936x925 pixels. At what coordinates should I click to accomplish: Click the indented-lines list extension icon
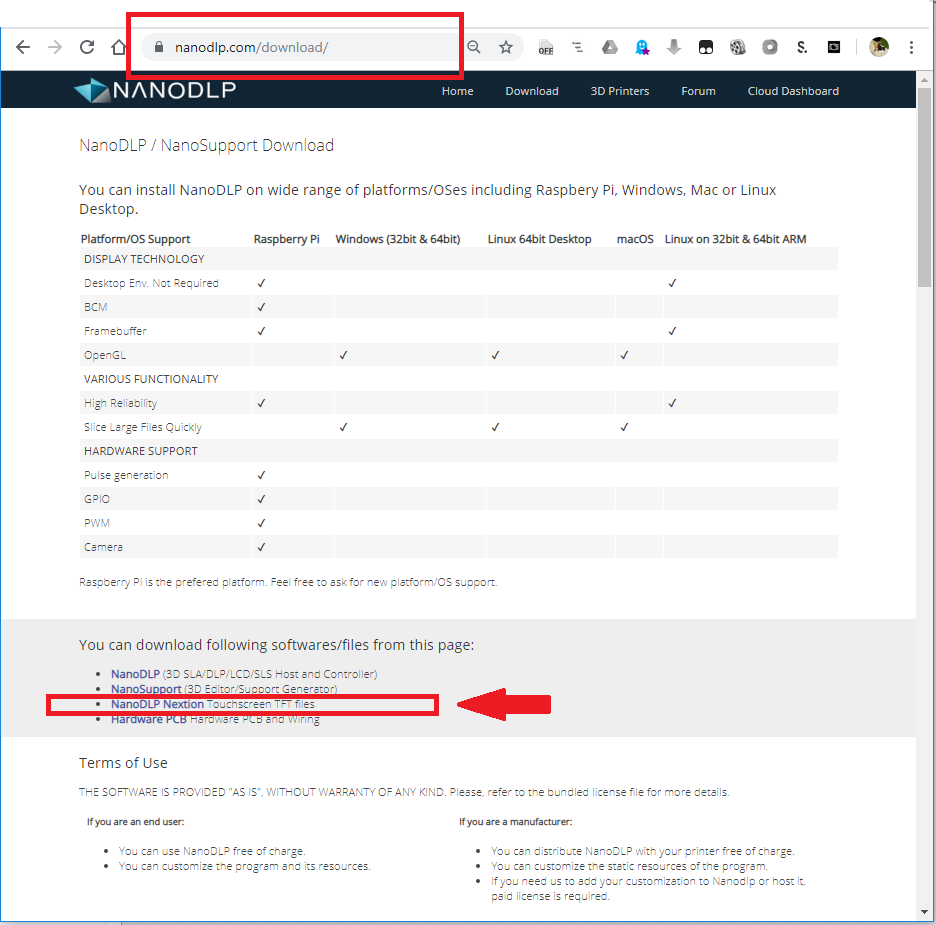577,47
